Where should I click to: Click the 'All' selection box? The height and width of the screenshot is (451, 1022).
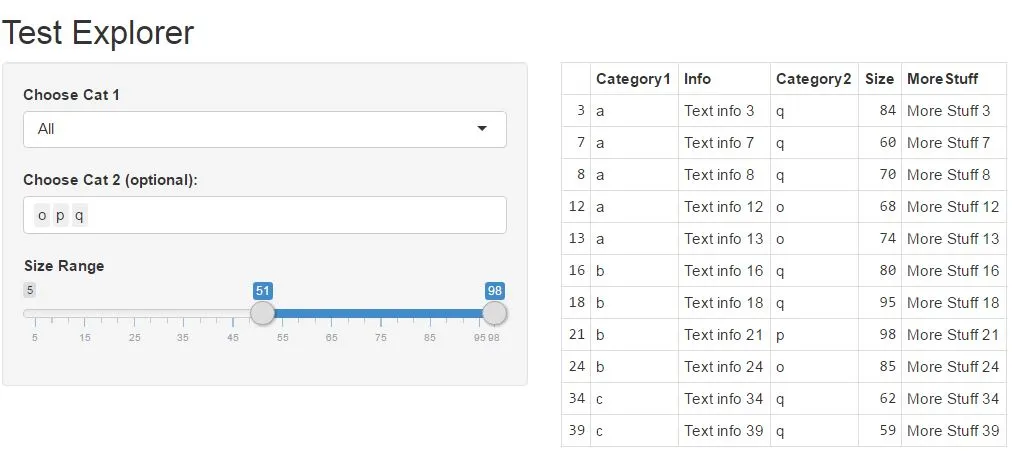250,129
